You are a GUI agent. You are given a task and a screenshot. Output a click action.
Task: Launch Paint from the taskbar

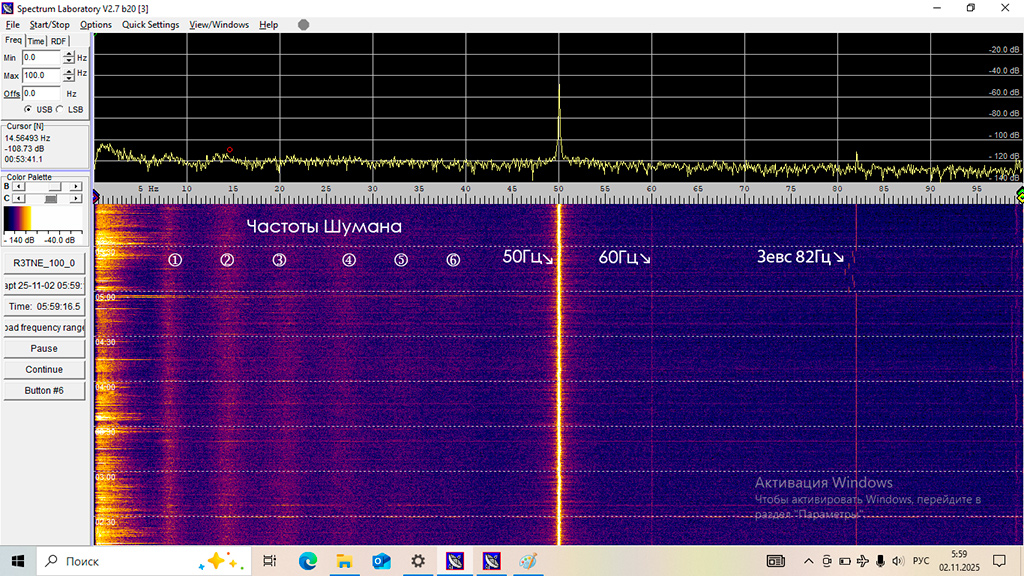tap(528, 561)
